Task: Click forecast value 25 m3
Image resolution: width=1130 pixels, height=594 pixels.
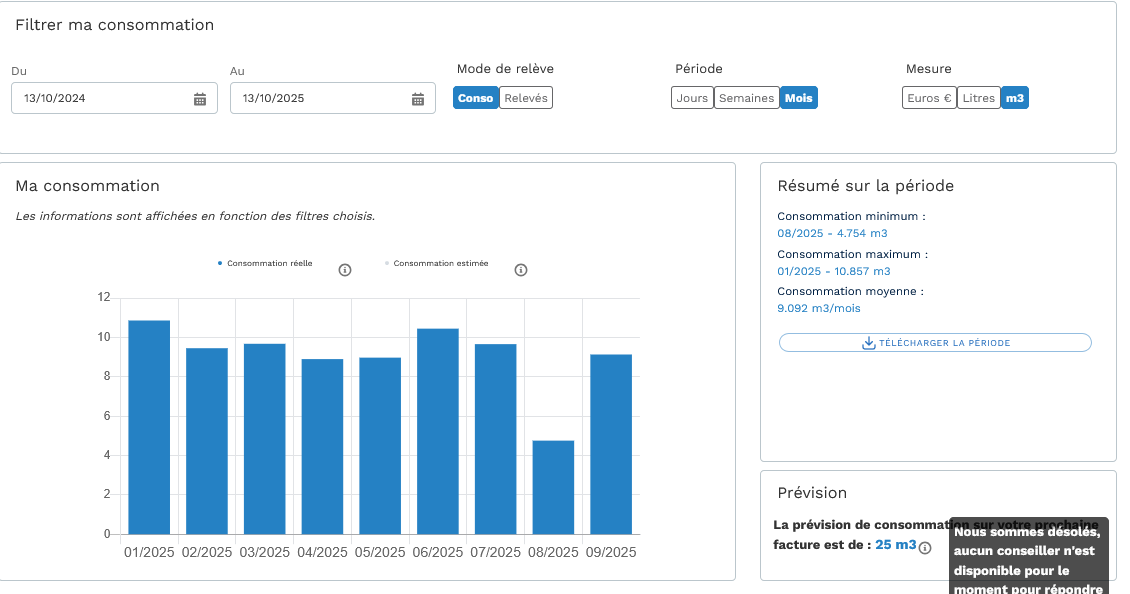Action: pos(896,545)
